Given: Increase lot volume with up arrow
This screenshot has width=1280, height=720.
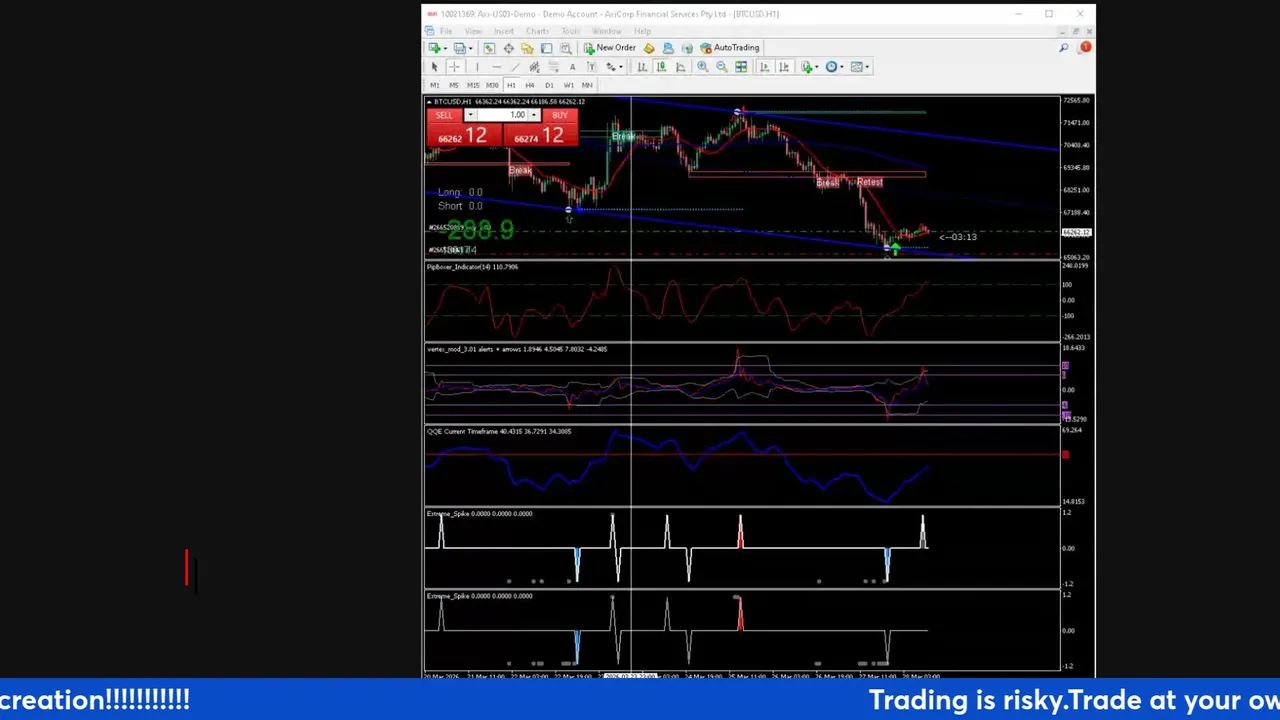Looking at the screenshot, I should coord(534,115).
